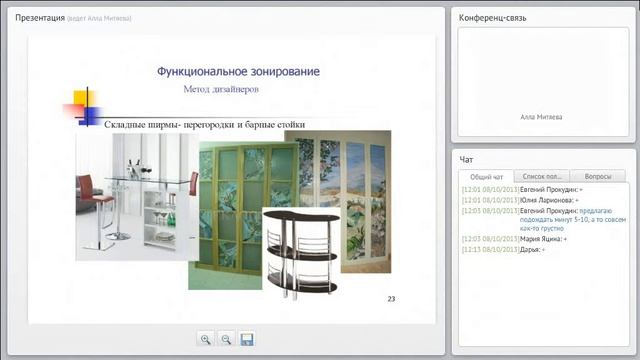Click Юлия Ларионова's chat message
Screen dimensions: 640x360
(520, 200)
